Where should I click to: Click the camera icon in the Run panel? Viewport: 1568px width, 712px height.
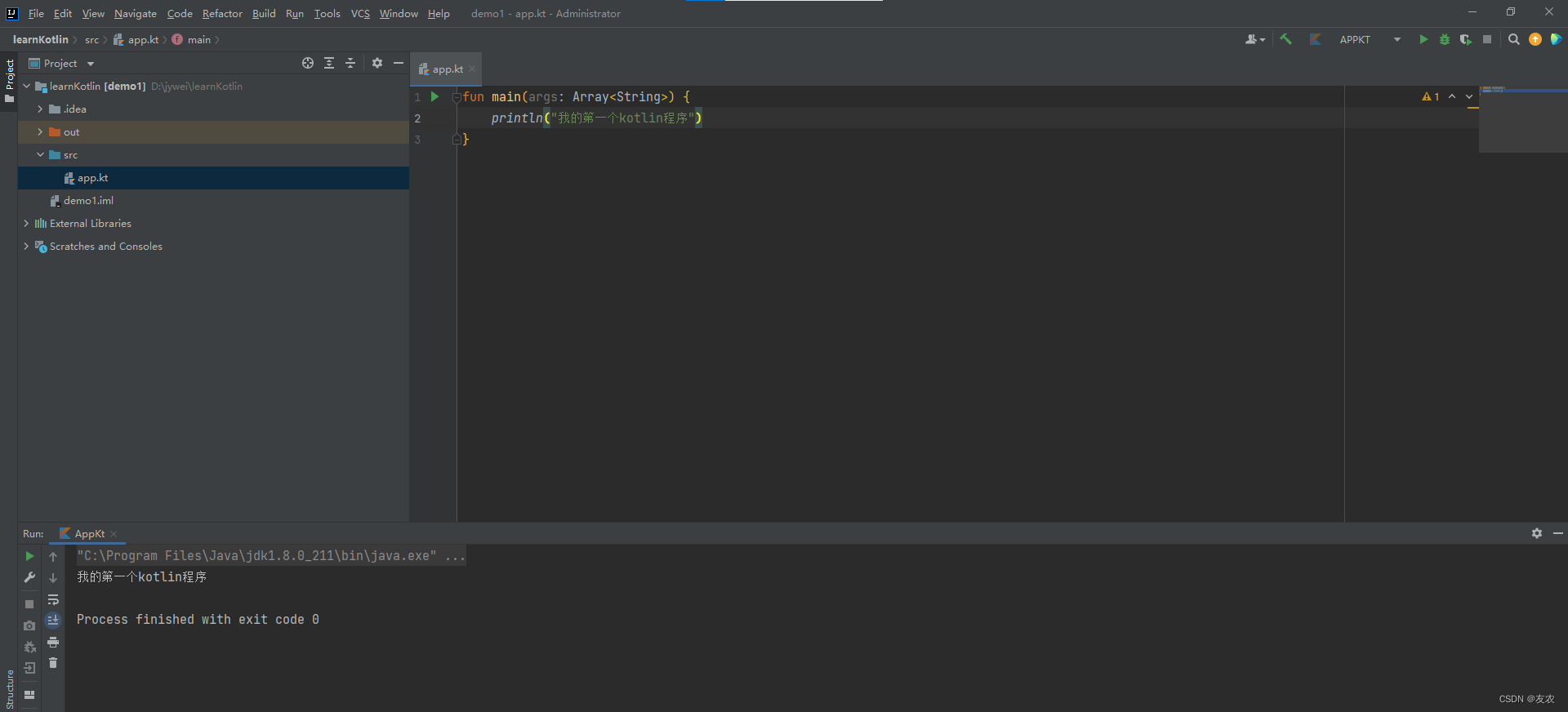point(29,625)
